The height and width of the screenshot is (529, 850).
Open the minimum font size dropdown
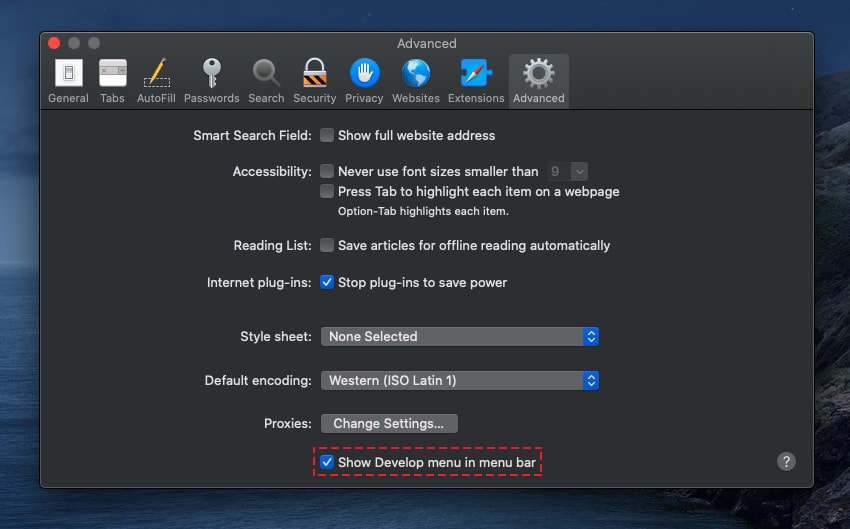click(x=567, y=171)
